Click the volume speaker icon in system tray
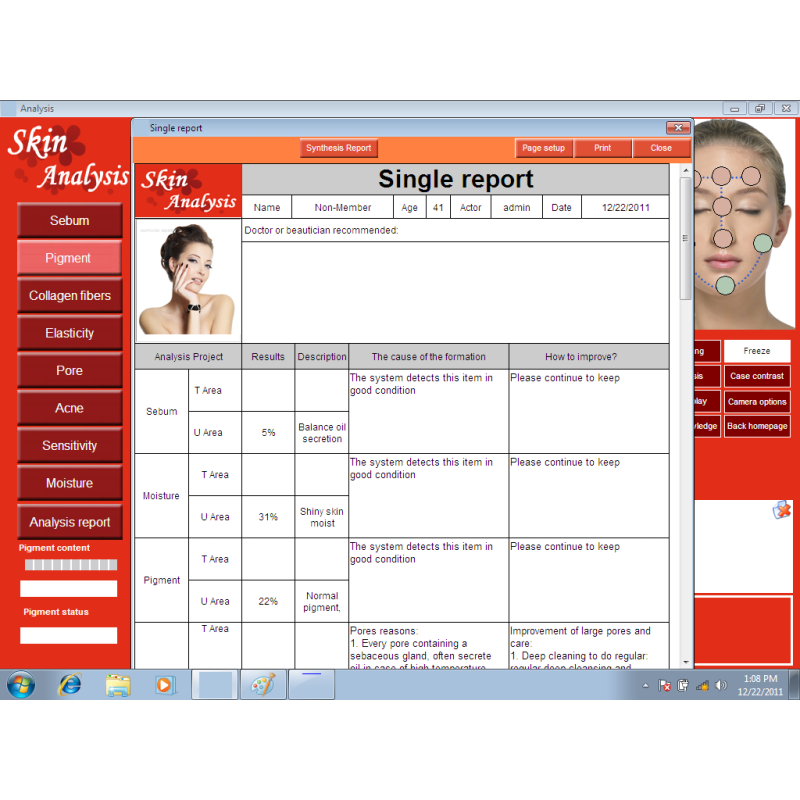The height and width of the screenshot is (800, 800). [721, 686]
